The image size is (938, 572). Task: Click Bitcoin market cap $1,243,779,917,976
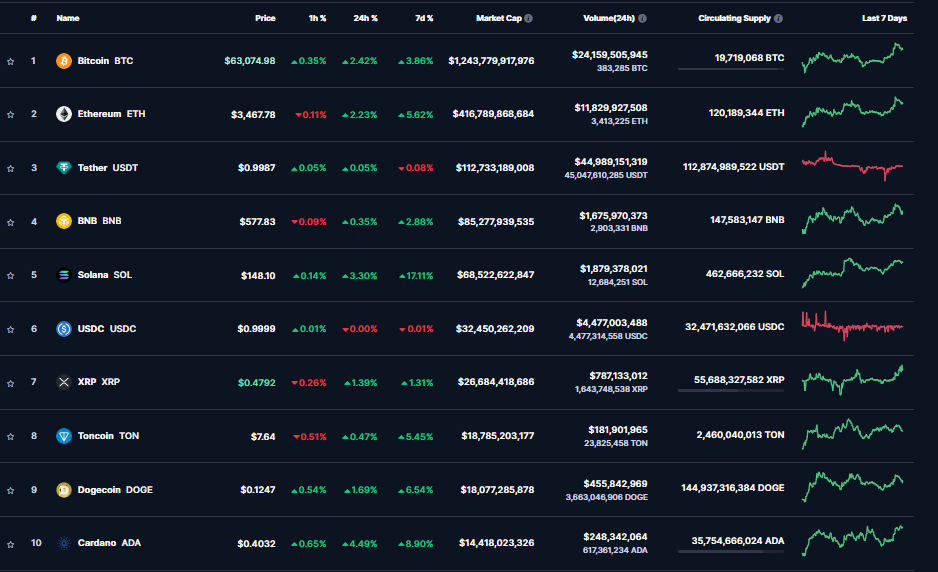pos(491,61)
